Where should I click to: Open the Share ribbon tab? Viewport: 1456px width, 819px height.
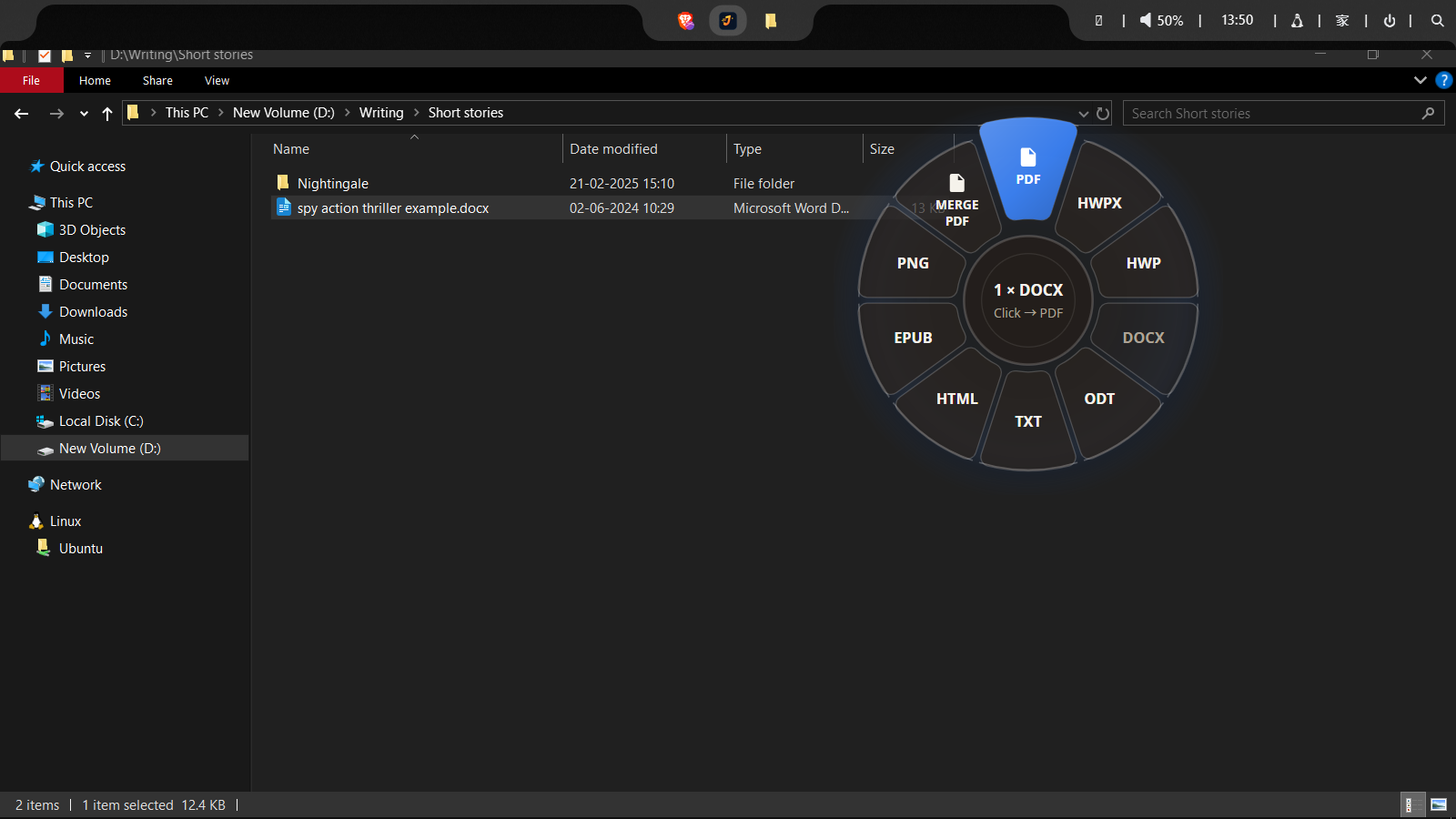(157, 80)
